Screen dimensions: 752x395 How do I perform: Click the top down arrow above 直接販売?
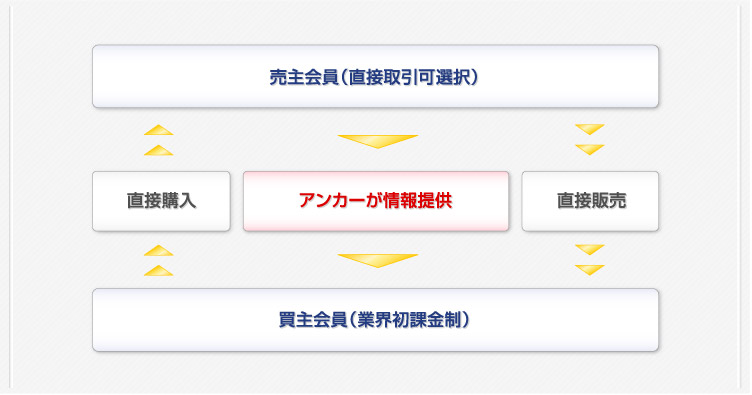point(589,129)
